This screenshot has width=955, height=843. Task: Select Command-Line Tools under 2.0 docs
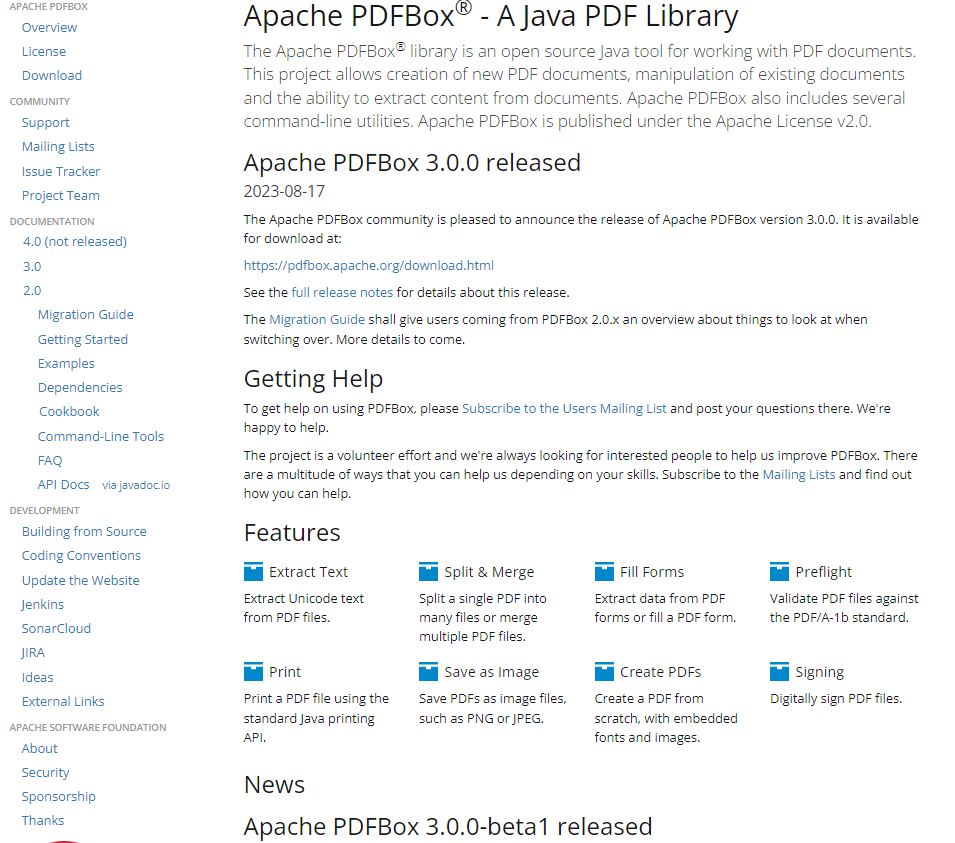pos(101,437)
